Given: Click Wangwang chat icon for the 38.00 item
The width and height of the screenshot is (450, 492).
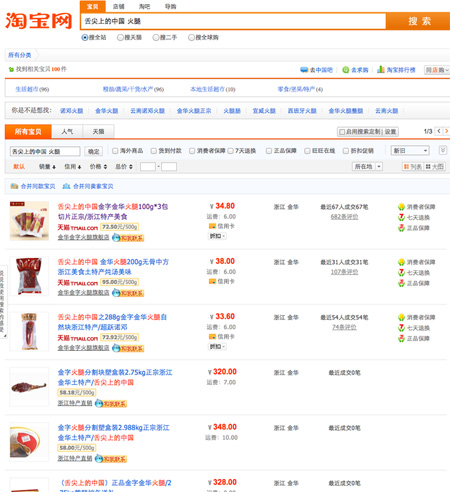Looking at the screenshot, I should click(128, 293).
